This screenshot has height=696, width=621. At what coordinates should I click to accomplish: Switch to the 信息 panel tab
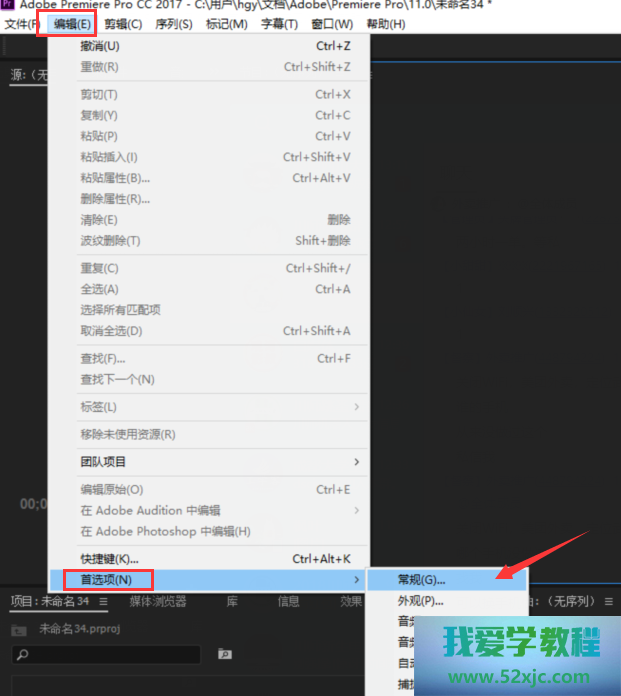click(288, 601)
